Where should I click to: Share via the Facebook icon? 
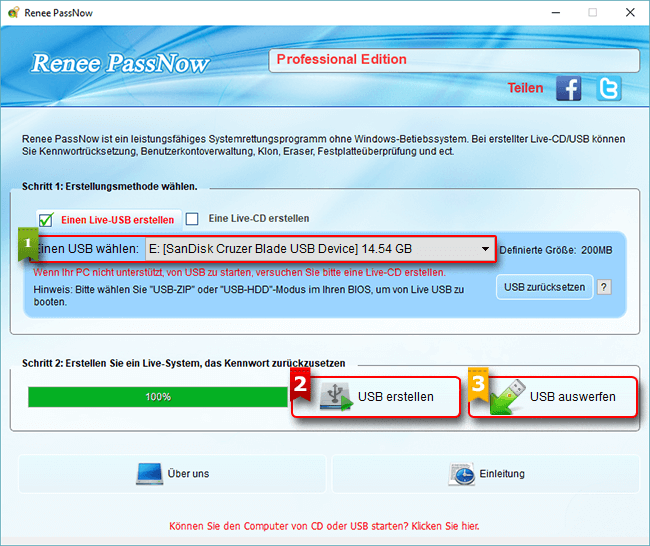click(x=568, y=88)
